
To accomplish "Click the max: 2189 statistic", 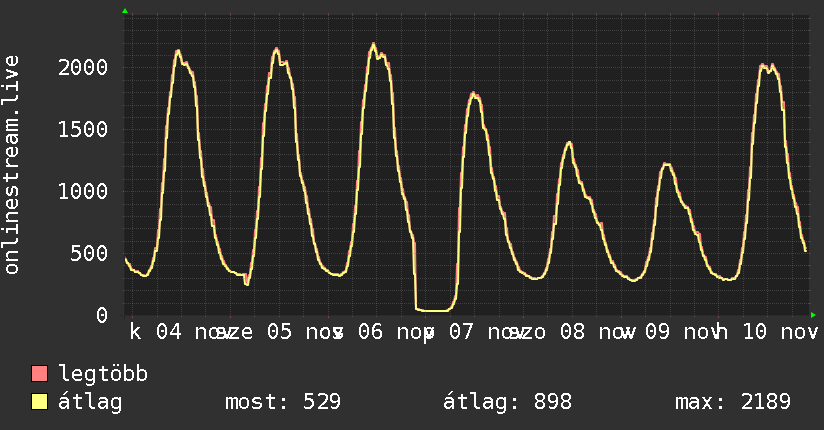I will (733, 402).
